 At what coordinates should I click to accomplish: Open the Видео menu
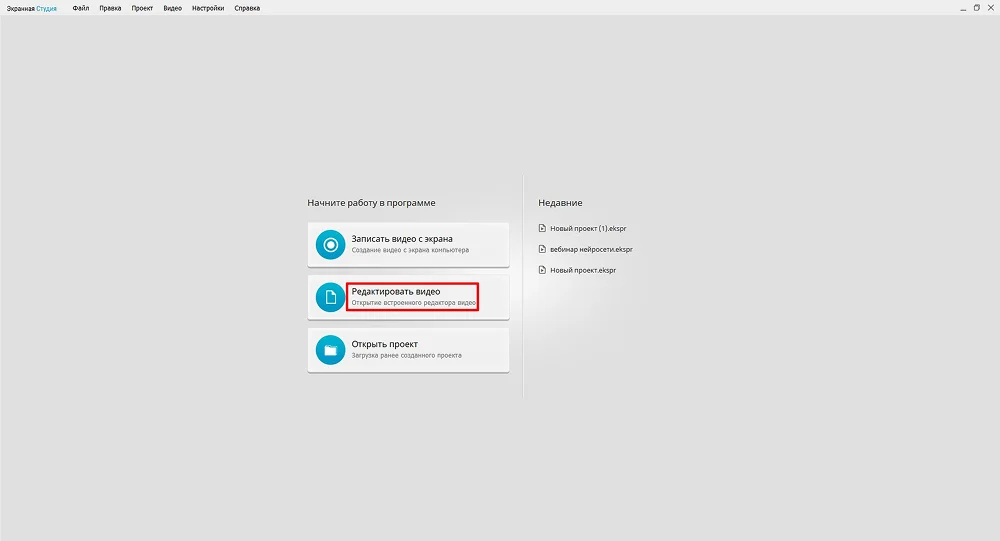tap(173, 8)
